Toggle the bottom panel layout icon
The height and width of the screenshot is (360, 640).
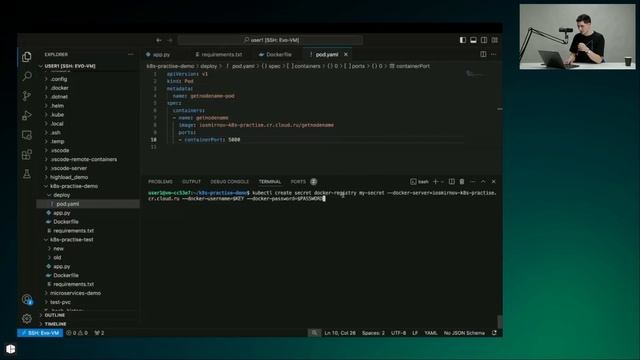click(473, 40)
